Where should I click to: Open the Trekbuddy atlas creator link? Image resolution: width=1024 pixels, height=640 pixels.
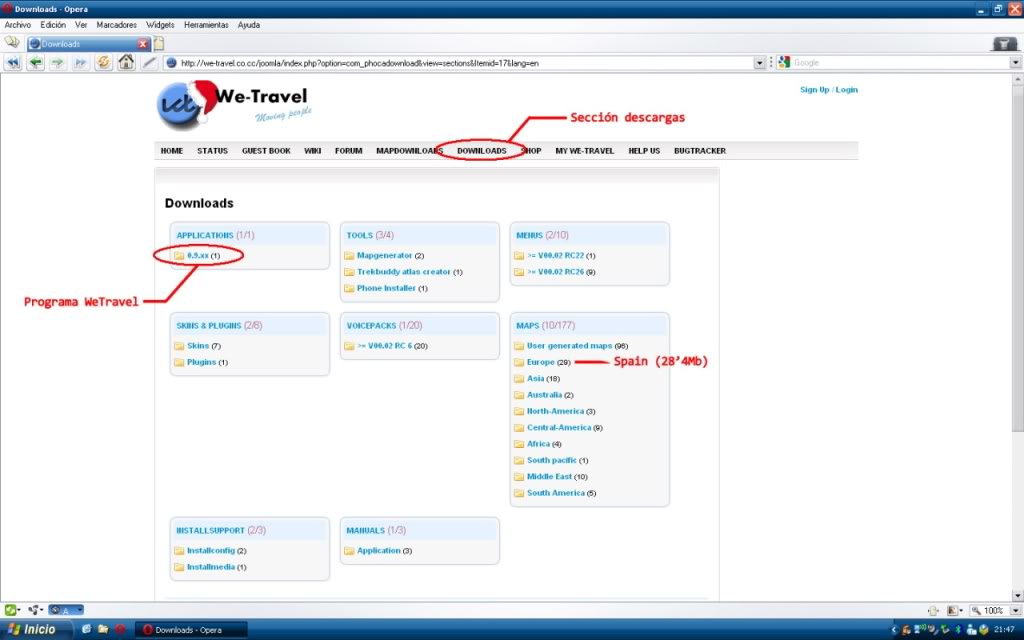coord(404,272)
